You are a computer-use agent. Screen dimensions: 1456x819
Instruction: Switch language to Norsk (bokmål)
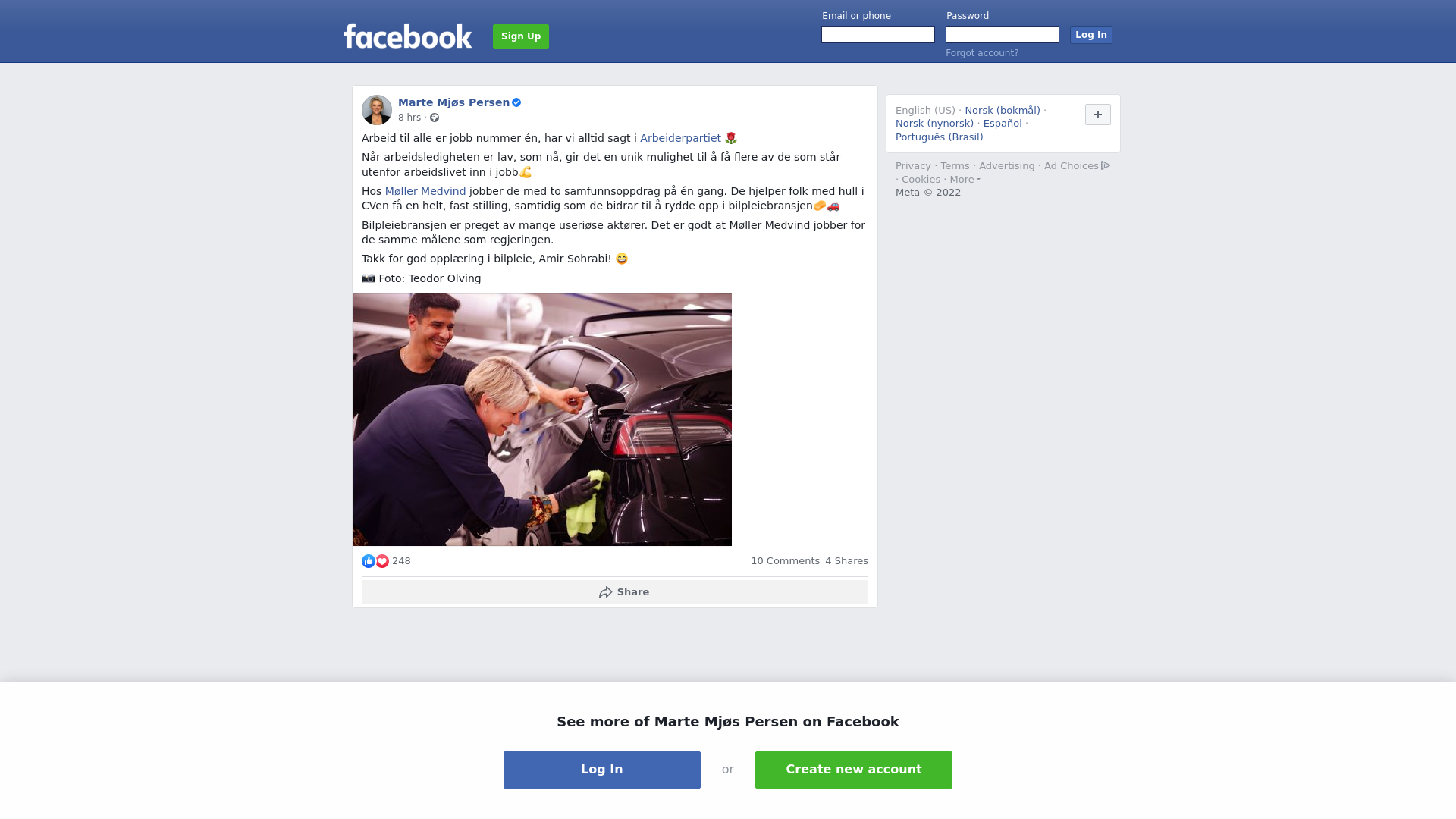click(1003, 111)
